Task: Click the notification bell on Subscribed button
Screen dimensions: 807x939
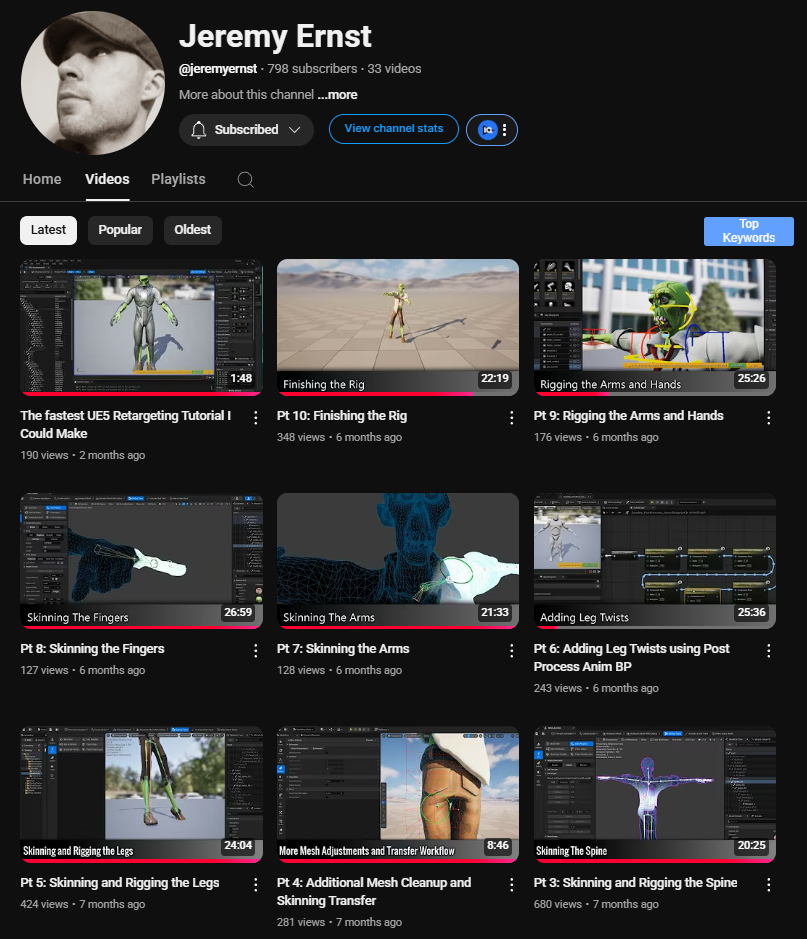Action: tap(199, 130)
